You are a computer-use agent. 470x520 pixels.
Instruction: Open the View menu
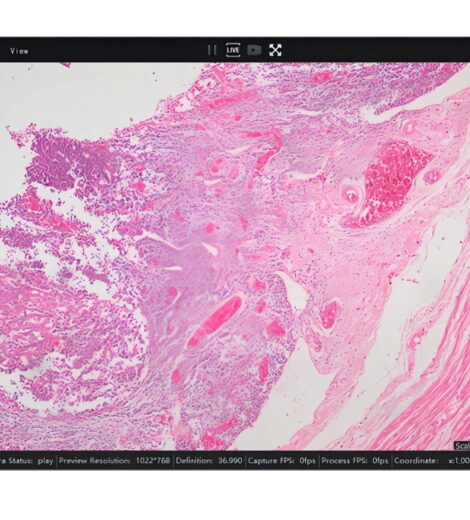pyautogui.click(x=19, y=51)
